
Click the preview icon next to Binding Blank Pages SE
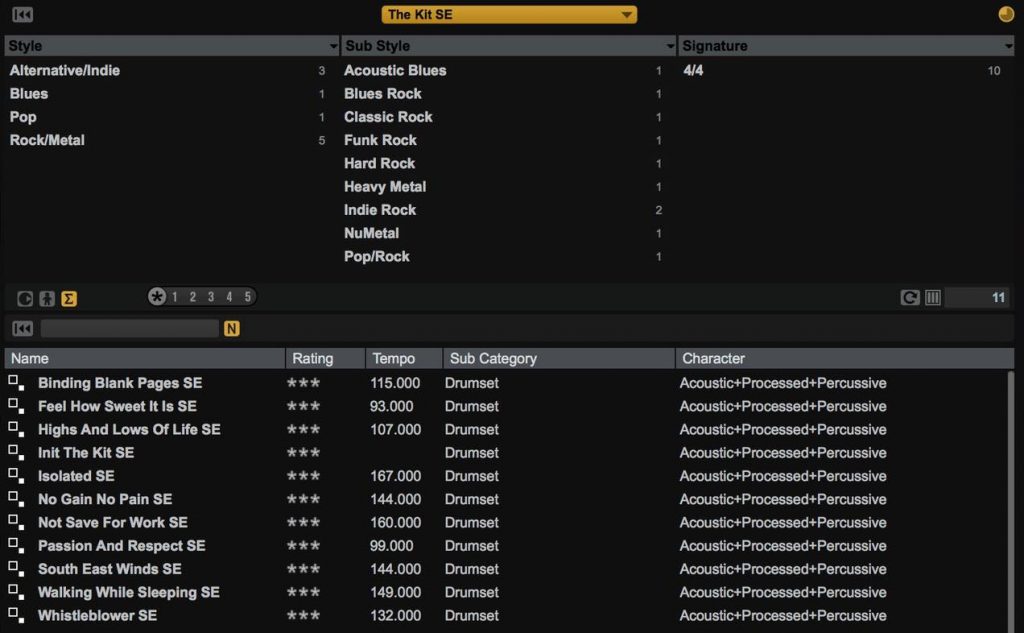point(14,383)
